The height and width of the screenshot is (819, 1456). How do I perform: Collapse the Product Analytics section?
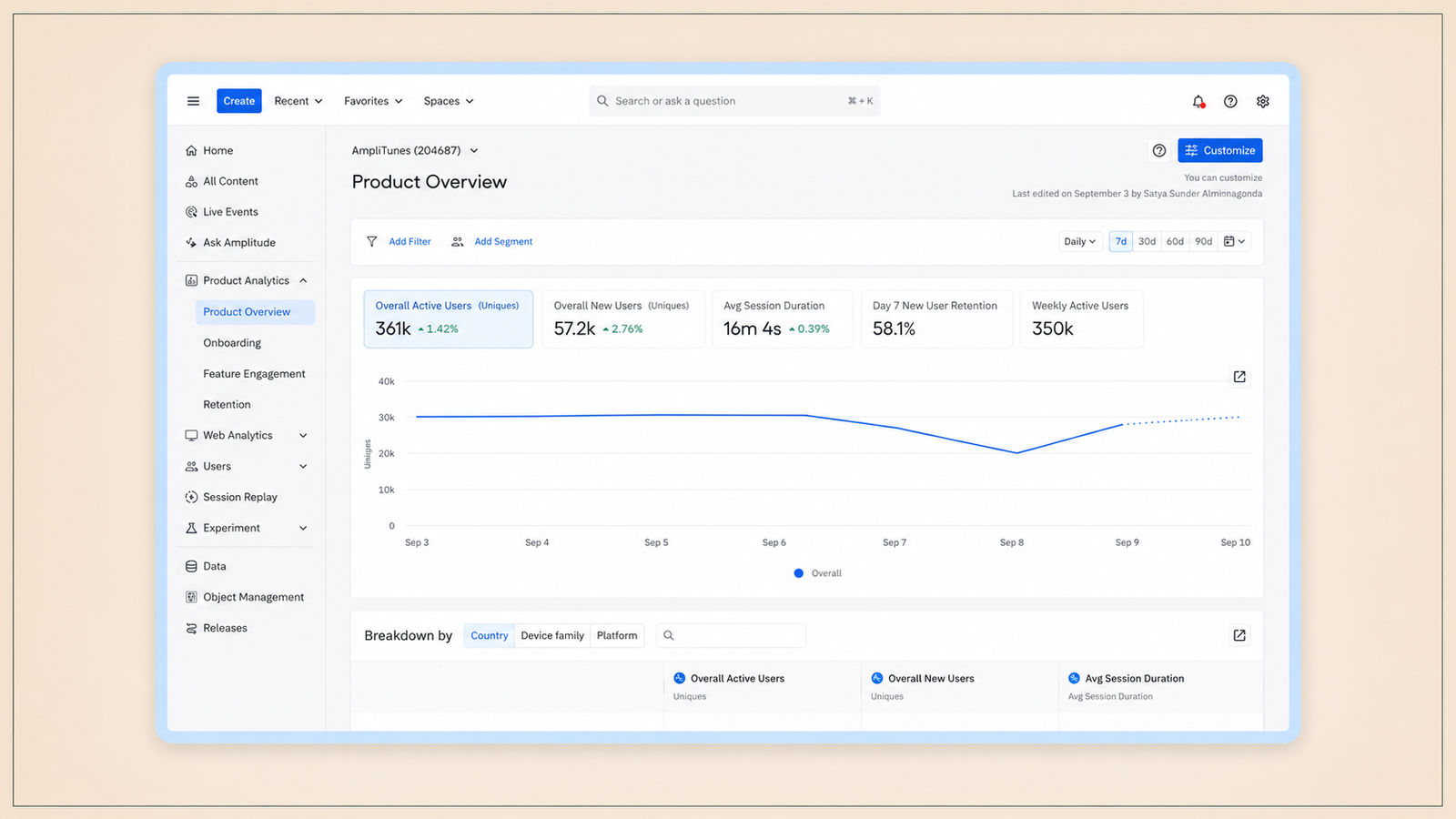click(x=303, y=280)
